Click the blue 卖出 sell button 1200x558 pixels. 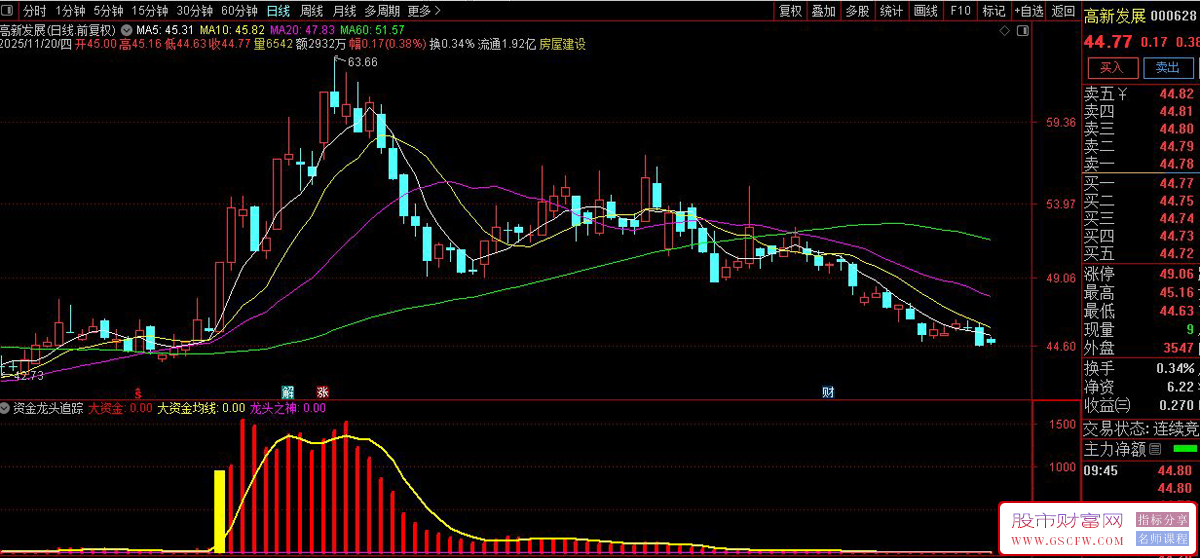point(1168,68)
